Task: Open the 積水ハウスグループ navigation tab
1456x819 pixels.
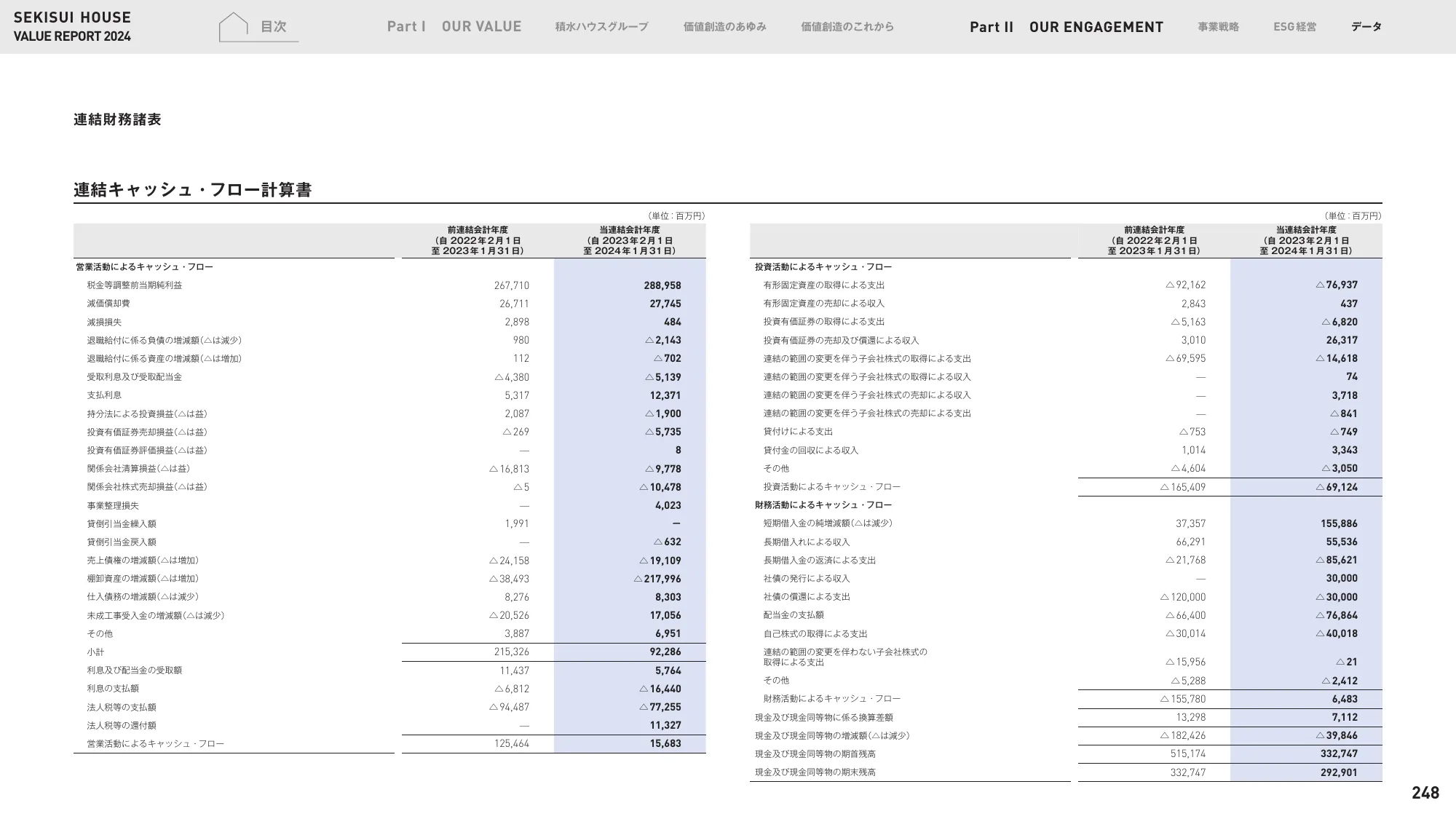Action: point(601,27)
